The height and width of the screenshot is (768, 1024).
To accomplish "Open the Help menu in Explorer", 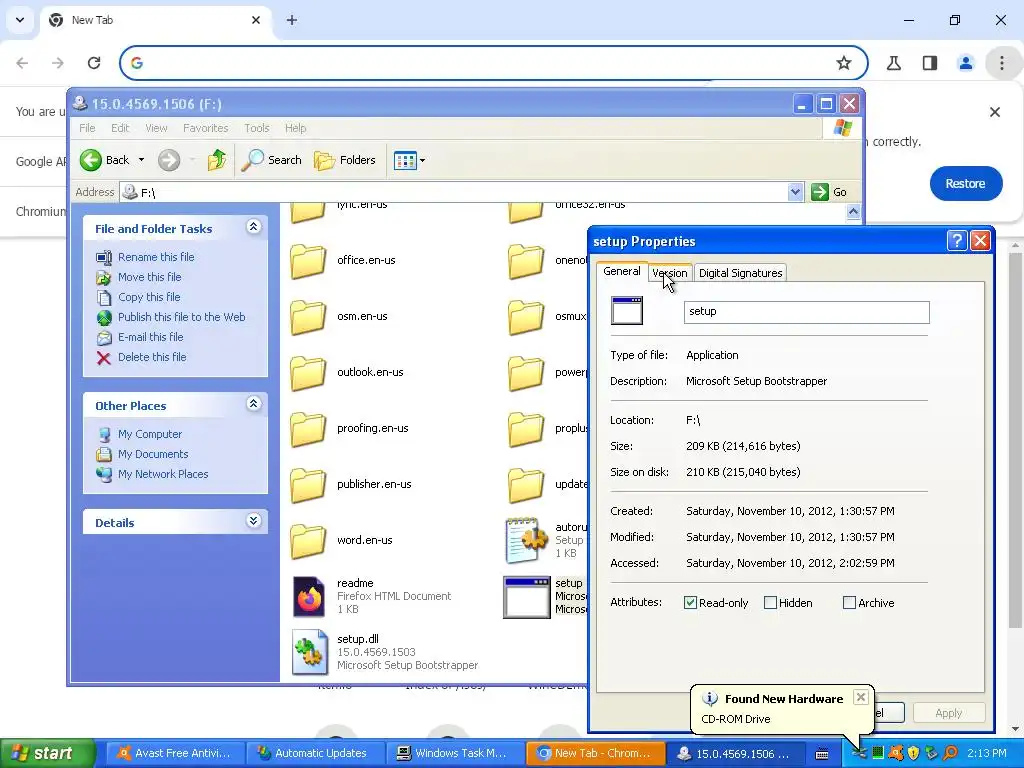I will pyautogui.click(x=295, y=128).
